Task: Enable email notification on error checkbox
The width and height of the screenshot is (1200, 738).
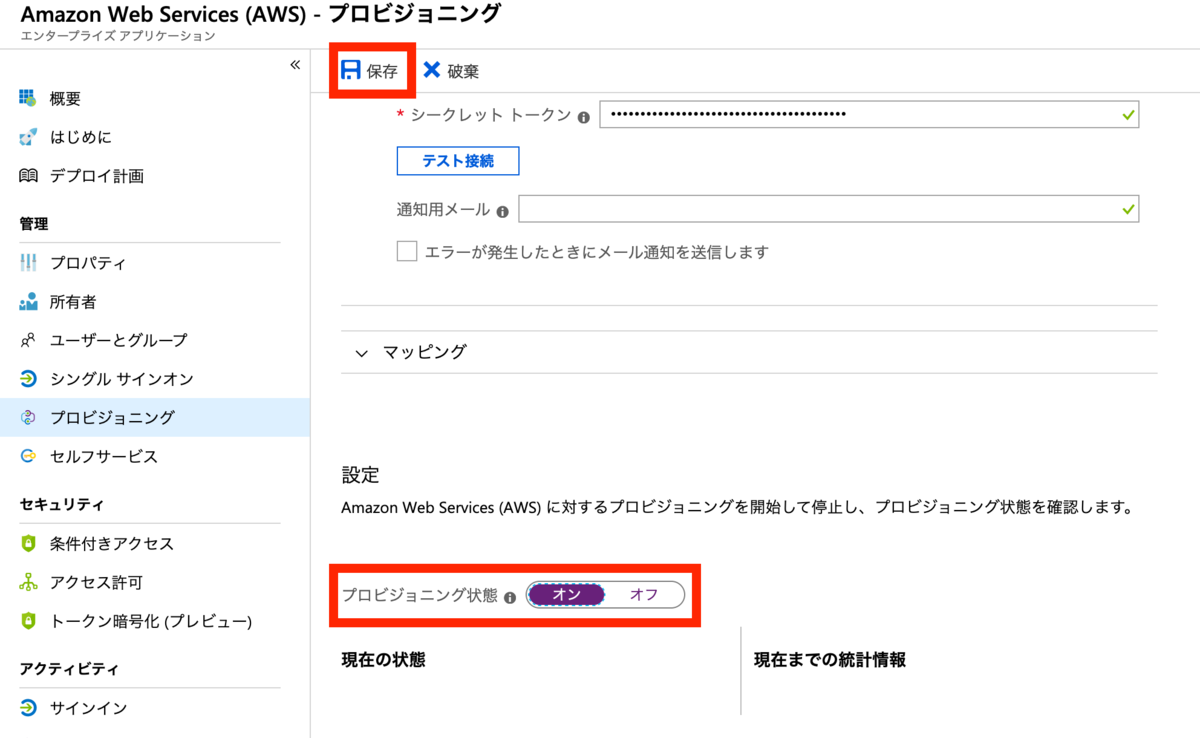Action: [407, 251]
